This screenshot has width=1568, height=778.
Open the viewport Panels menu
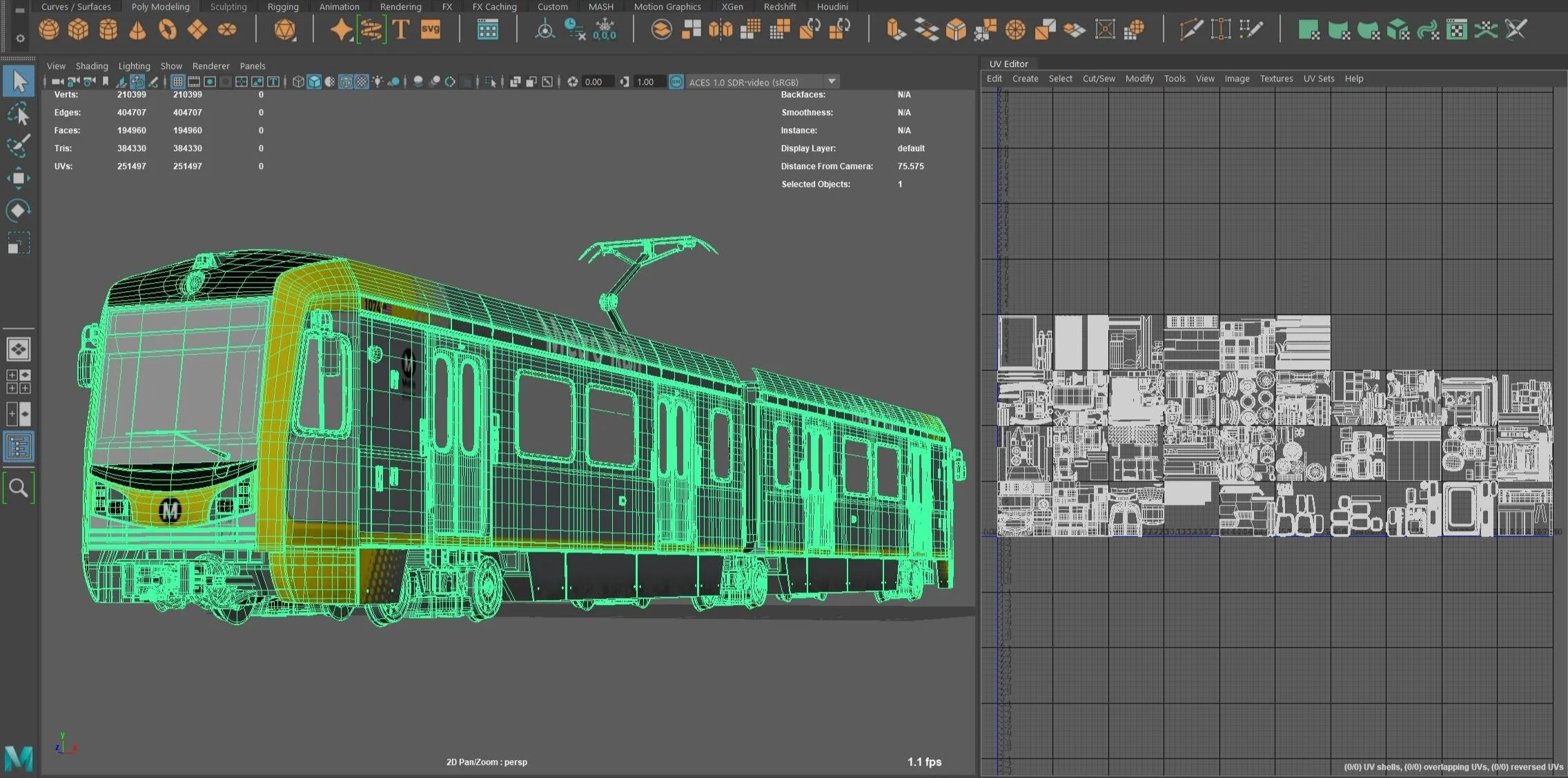pos(253,66)
